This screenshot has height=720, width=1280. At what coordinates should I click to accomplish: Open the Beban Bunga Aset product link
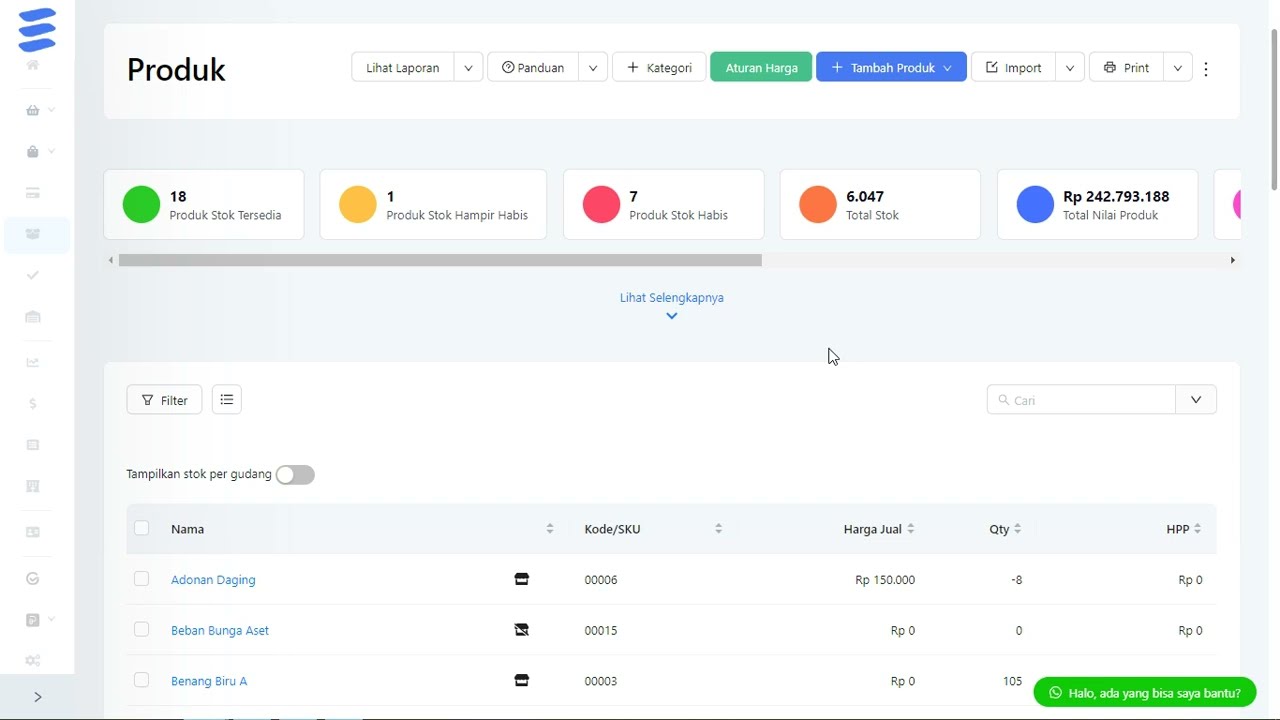(x=220, y=630)
